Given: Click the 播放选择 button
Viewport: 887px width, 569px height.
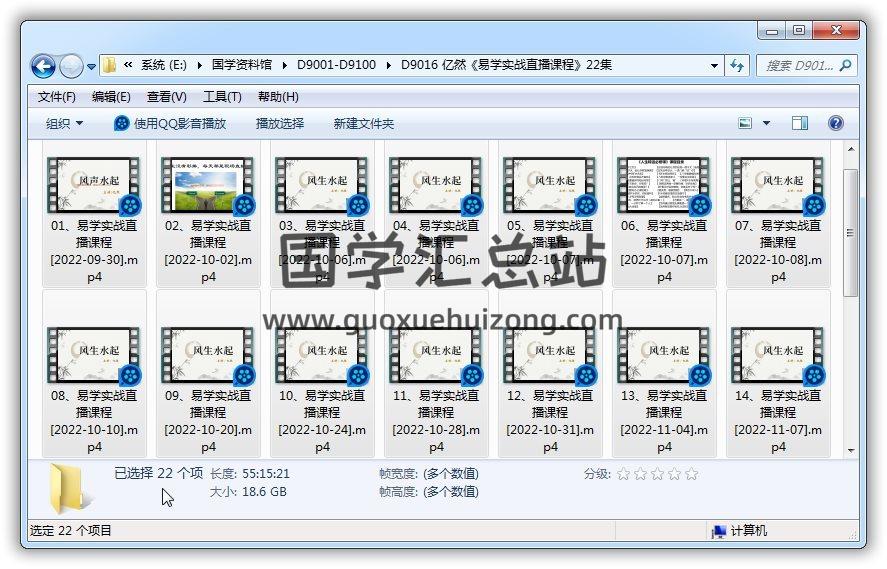Looking at the screenshot, I should pos(280,123).
